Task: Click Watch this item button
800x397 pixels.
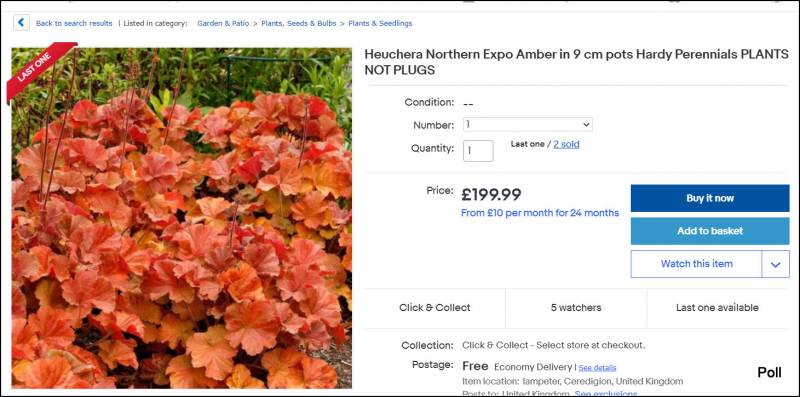Action: [696, 264]
